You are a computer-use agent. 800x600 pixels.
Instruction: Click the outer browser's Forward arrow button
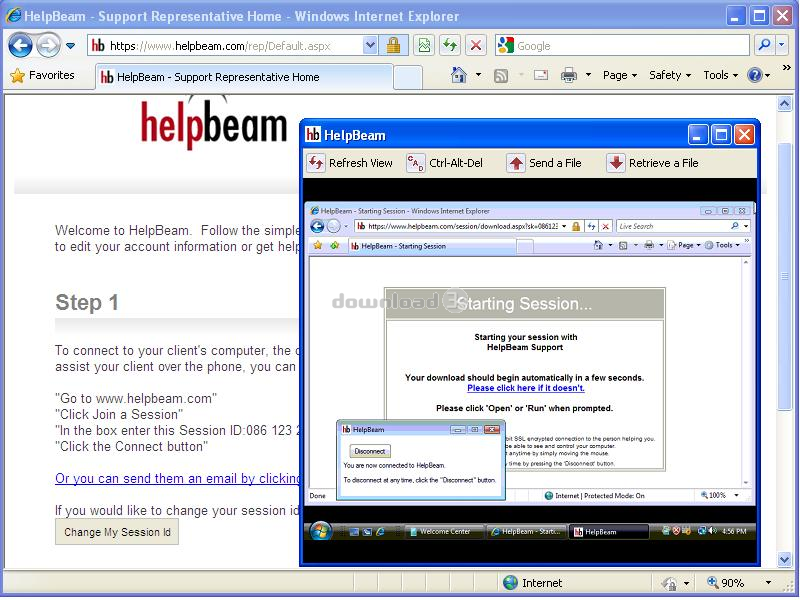tap(48, 46)
